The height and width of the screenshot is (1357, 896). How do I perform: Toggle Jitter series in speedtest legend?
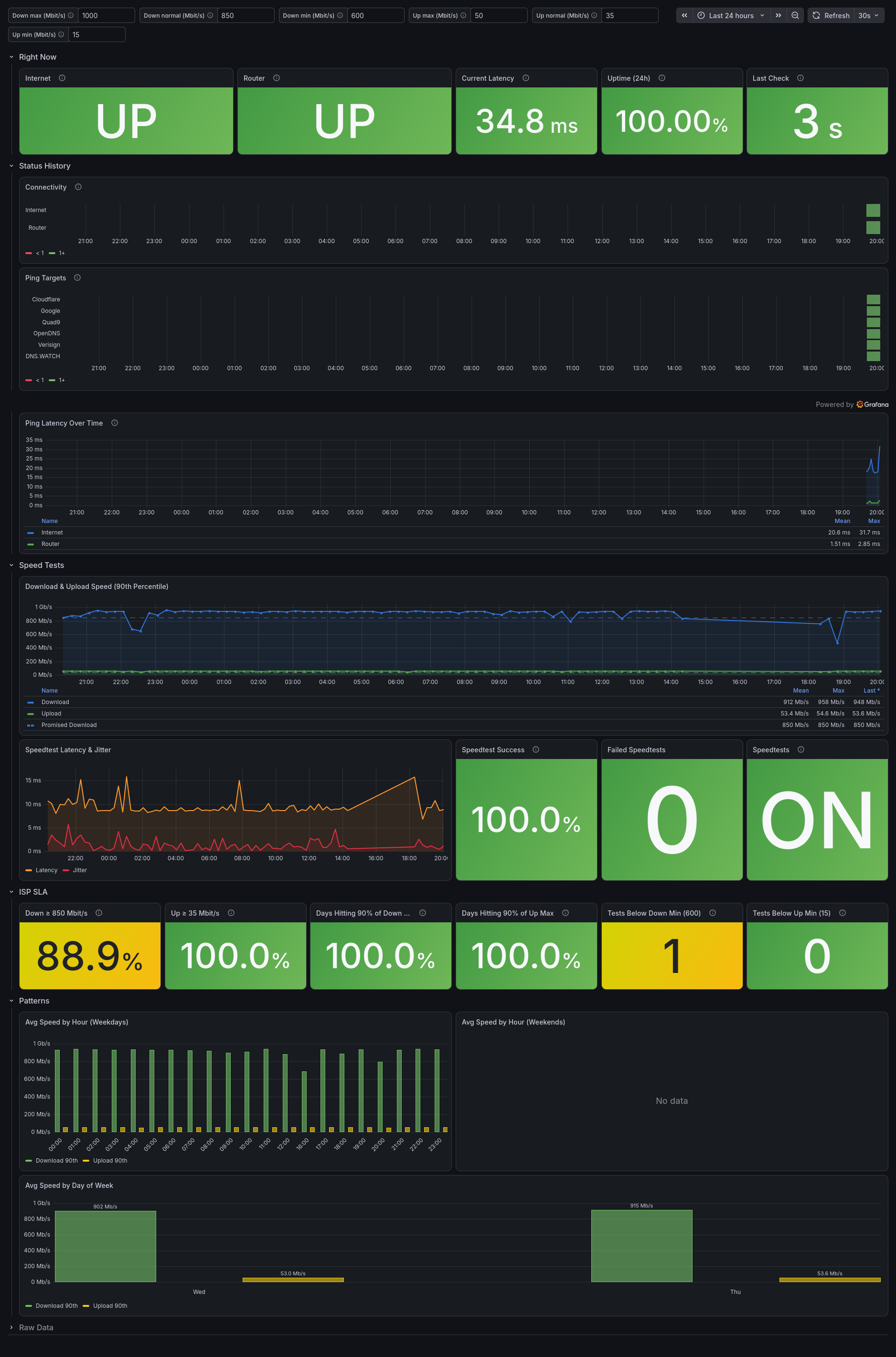(80, 870)
